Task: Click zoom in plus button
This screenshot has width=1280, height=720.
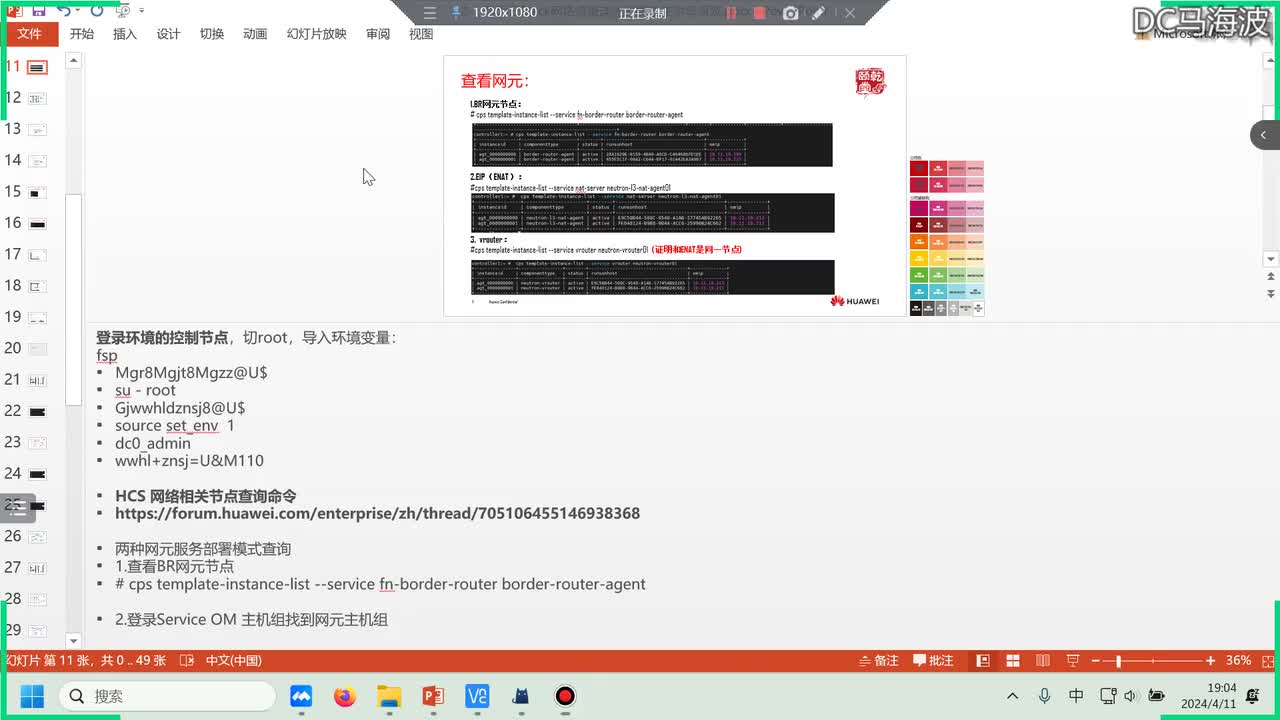Action: (1210, 661)
